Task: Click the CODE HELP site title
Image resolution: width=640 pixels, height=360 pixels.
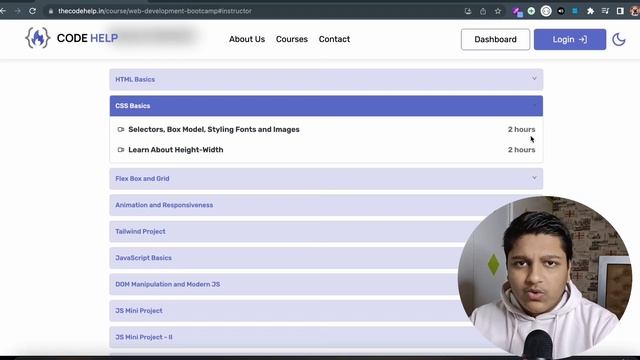Action: pyautogui.click(x=87, y=38)
